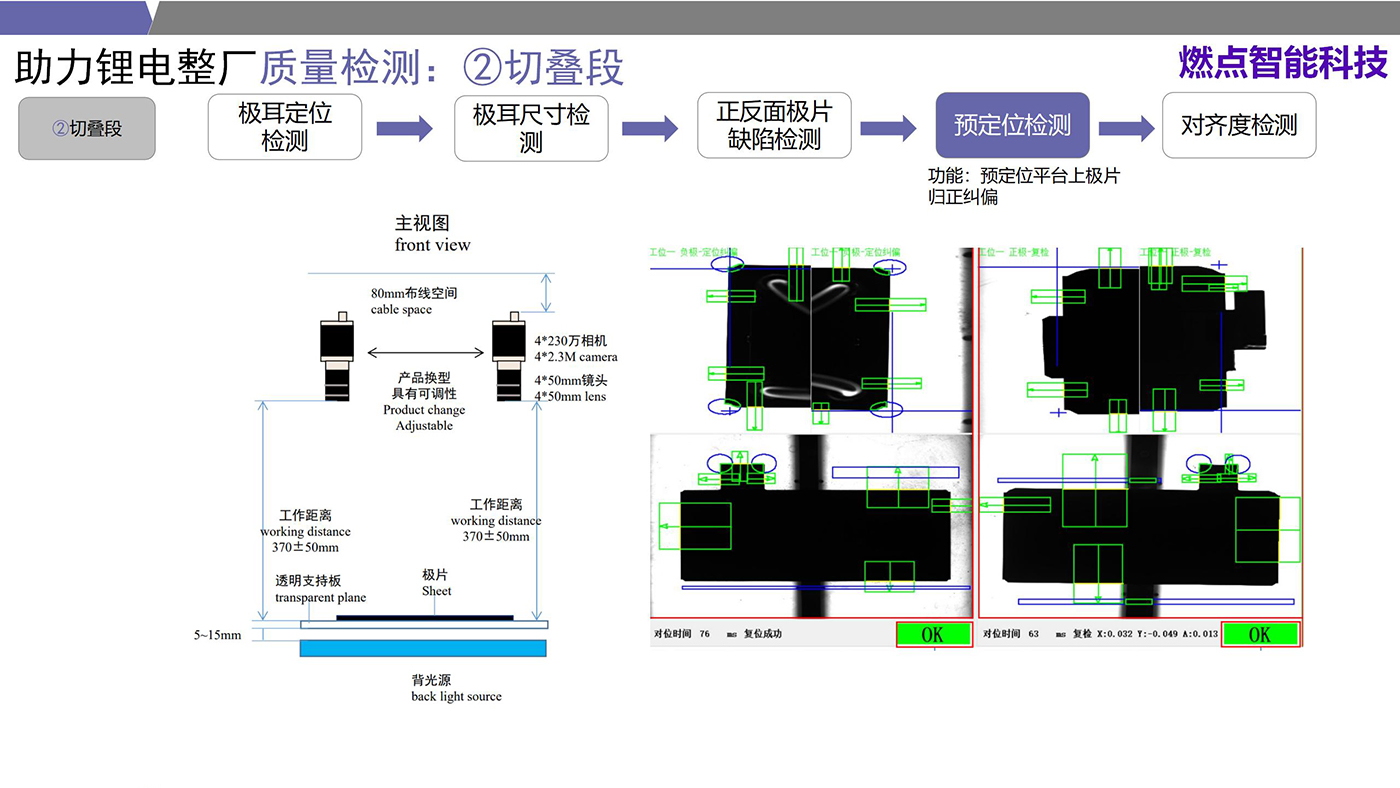Select the highlighted 预定位检测 step
The image size is (1400, 788).
[x=1012, y=126]
